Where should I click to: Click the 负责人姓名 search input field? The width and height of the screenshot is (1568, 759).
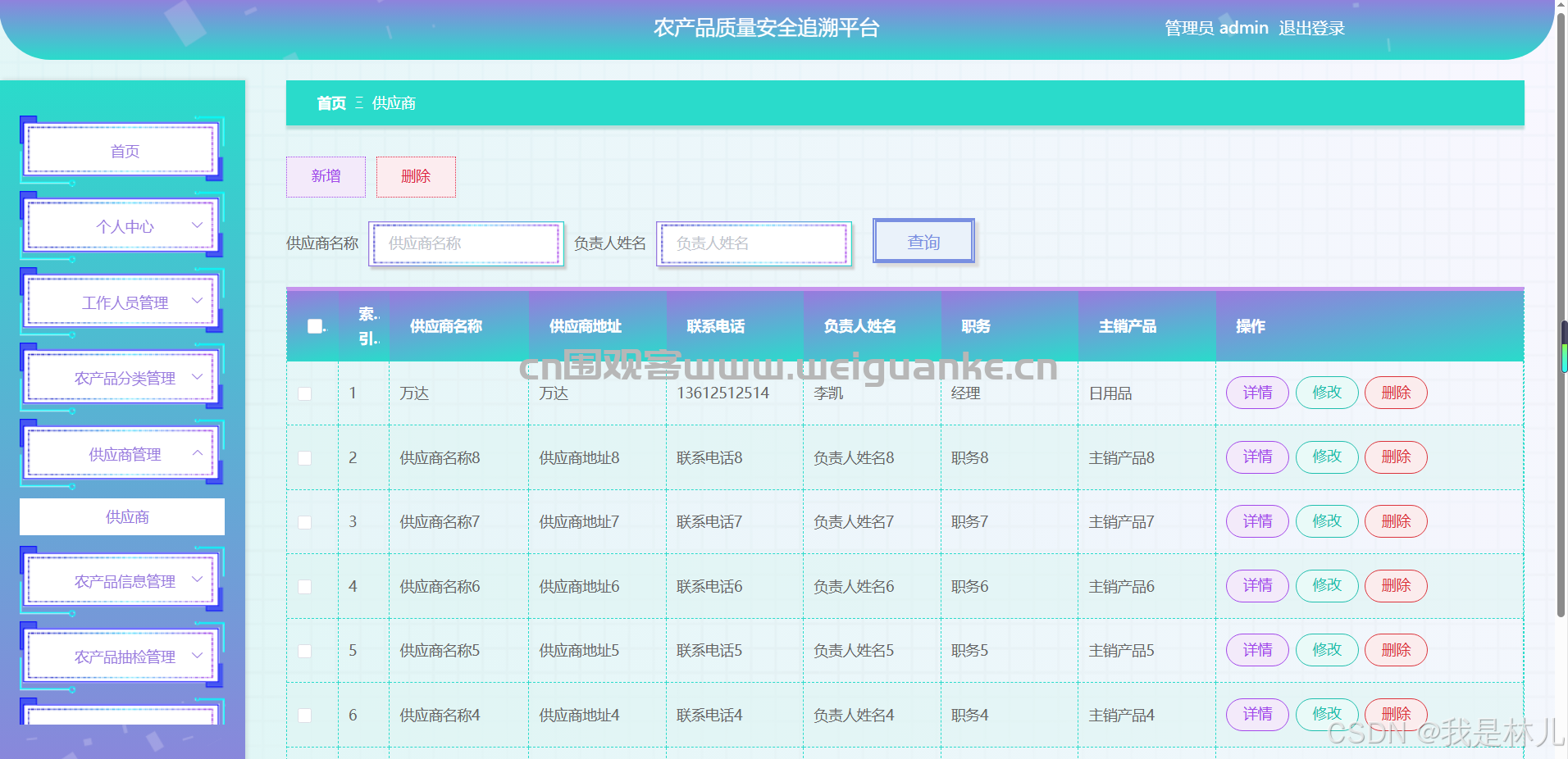754,243
